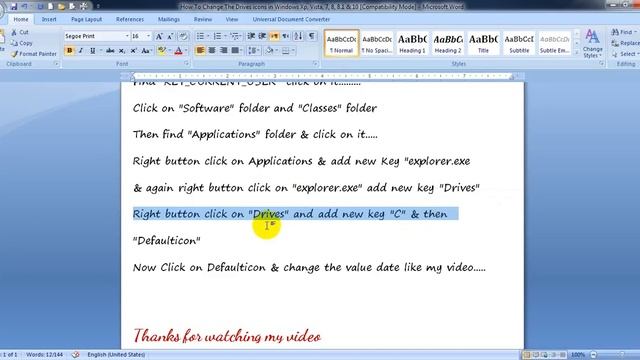Click the 100% zoom level
The width and height of the screenshot is (640, 360).
point(578,355)
